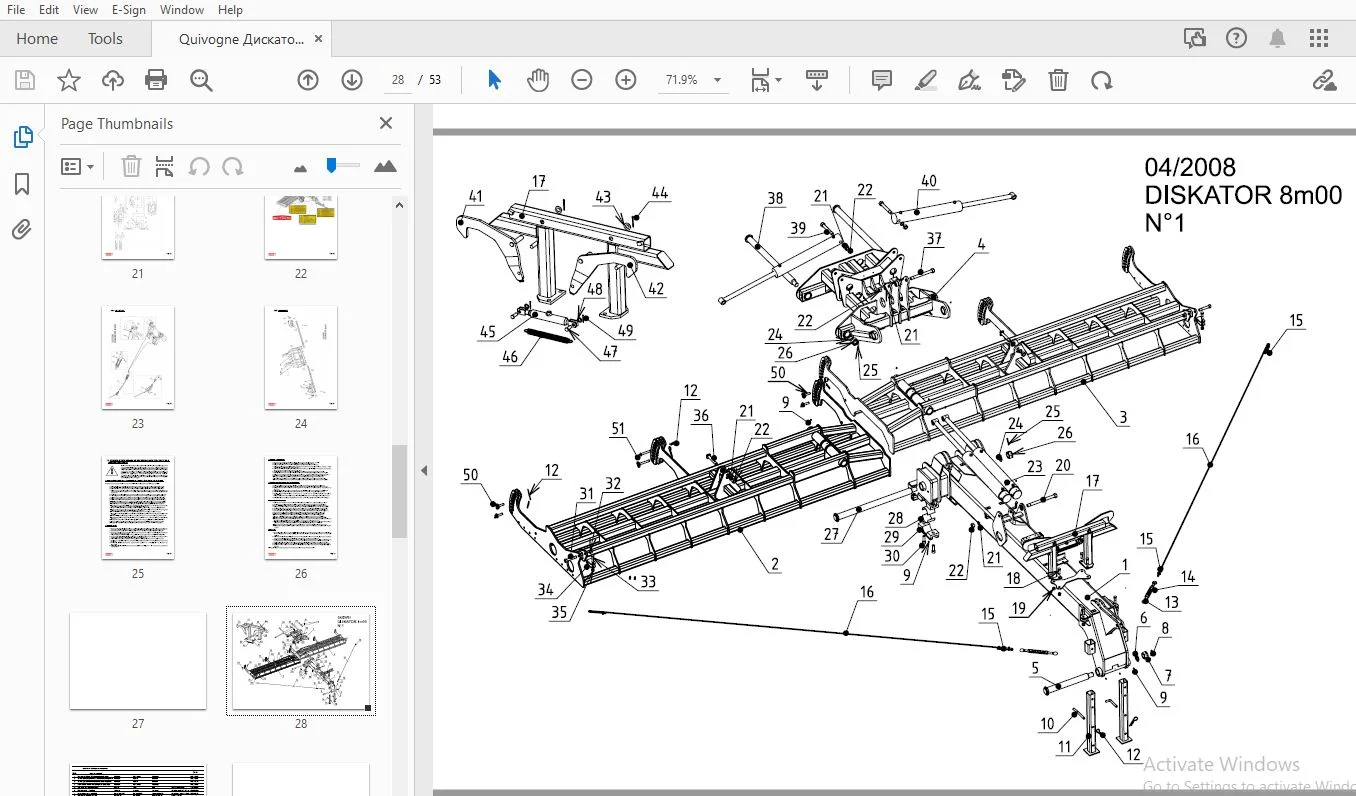The width and height of the screenshot is (1356, 796).
Task: Share a link to the file
Action: point(1325,80)
